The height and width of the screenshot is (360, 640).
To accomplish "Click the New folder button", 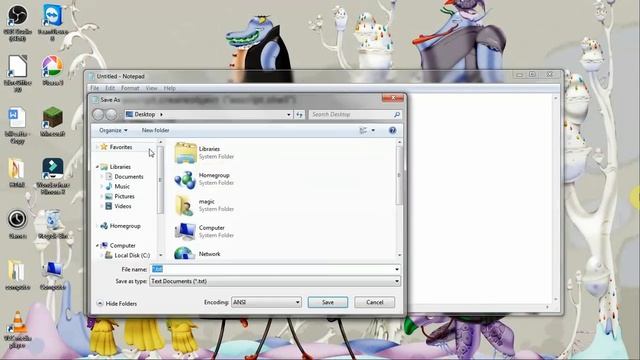I will coord(156,130).
